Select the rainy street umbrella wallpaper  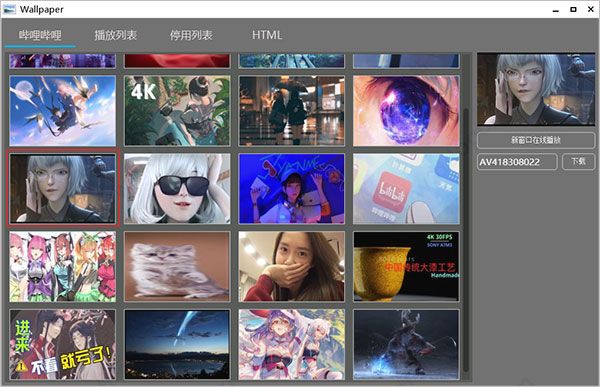292,111
